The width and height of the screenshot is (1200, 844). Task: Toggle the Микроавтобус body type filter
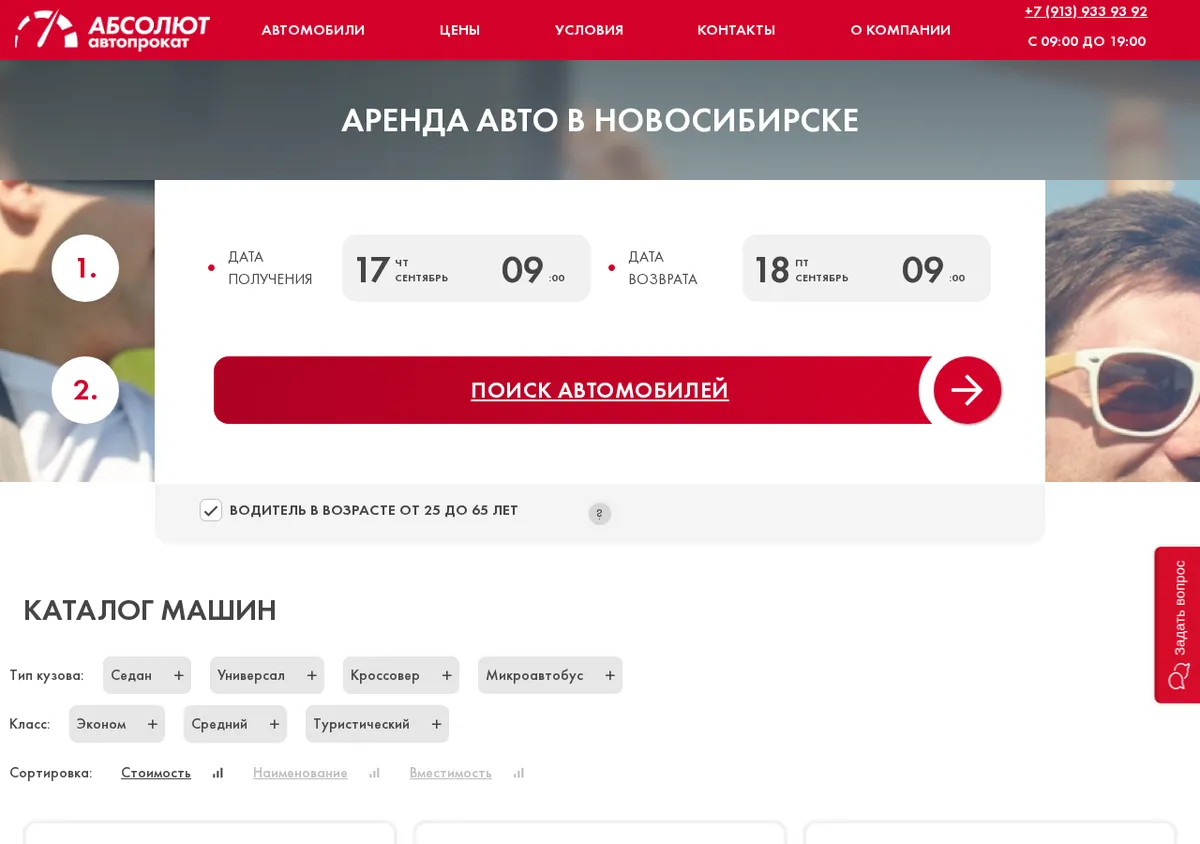550,675
